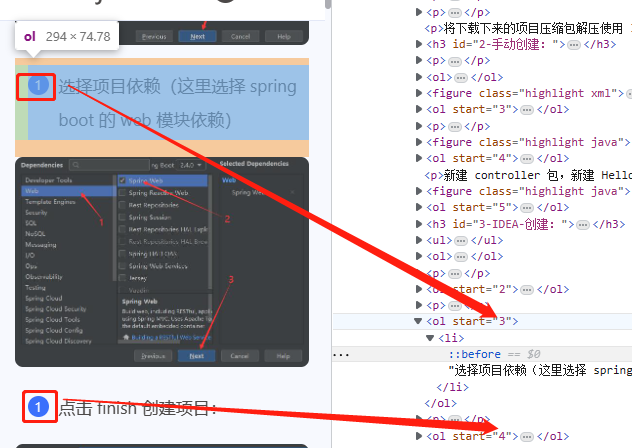This screenshot has width=632, height=448.
Task: Open "Building a RESTful Web Service" link
Action: [171, 337]
